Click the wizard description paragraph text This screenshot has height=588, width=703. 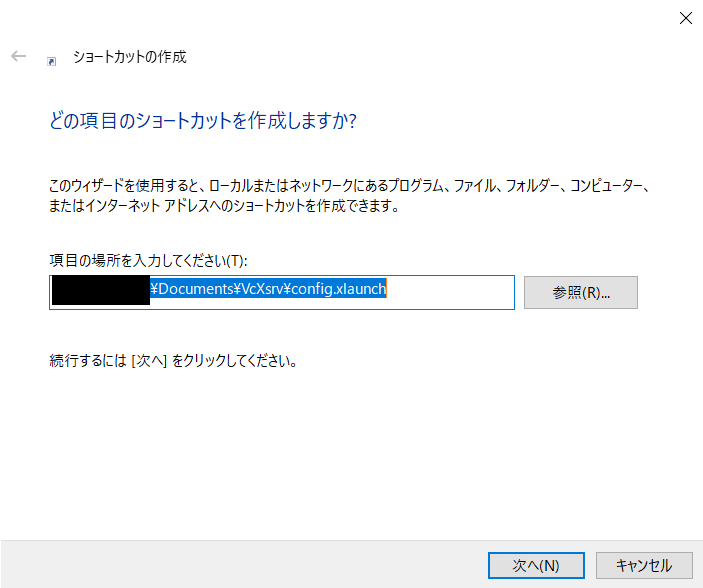349,196
